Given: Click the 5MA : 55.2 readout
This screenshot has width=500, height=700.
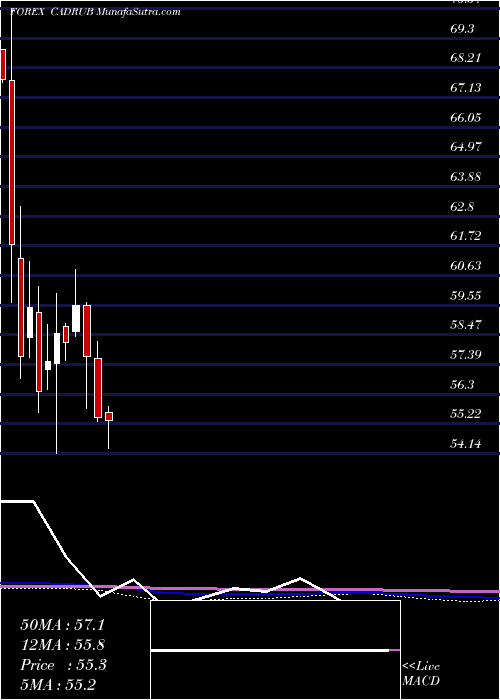Looking at the screenshot, I should pyautogui.click(x=58, y=685).
